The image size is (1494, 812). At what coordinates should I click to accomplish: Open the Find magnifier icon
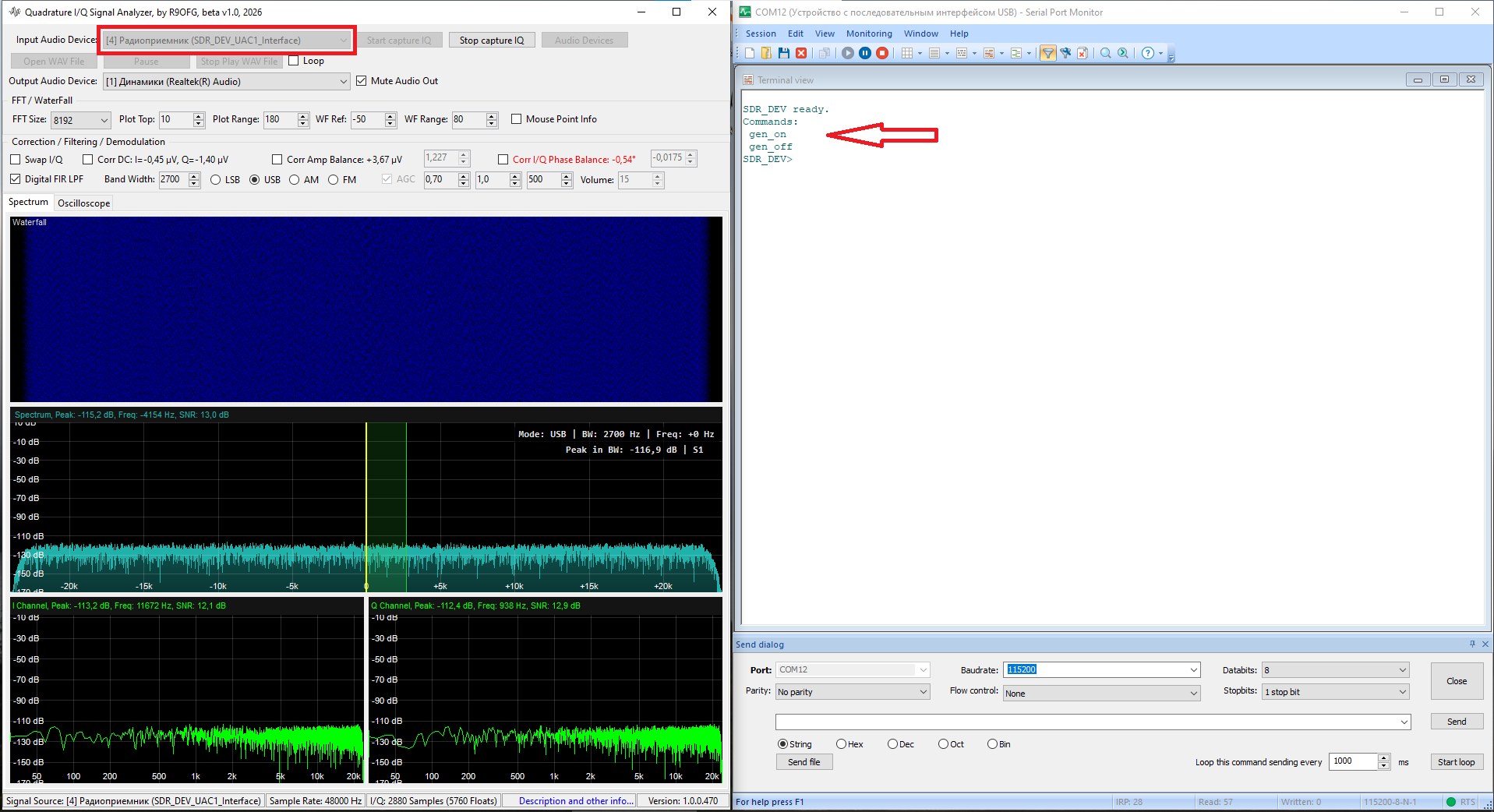pyautogui.click(x=1105, y=53)
